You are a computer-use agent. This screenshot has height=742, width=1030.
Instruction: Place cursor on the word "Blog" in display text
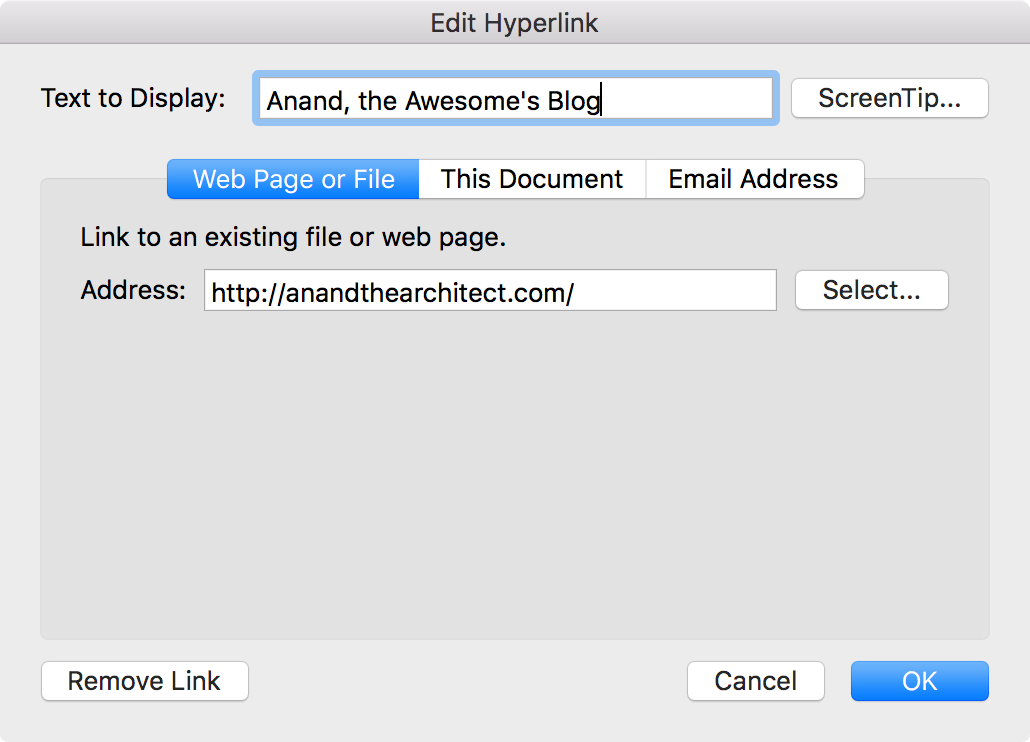click(x=573, y=101)
